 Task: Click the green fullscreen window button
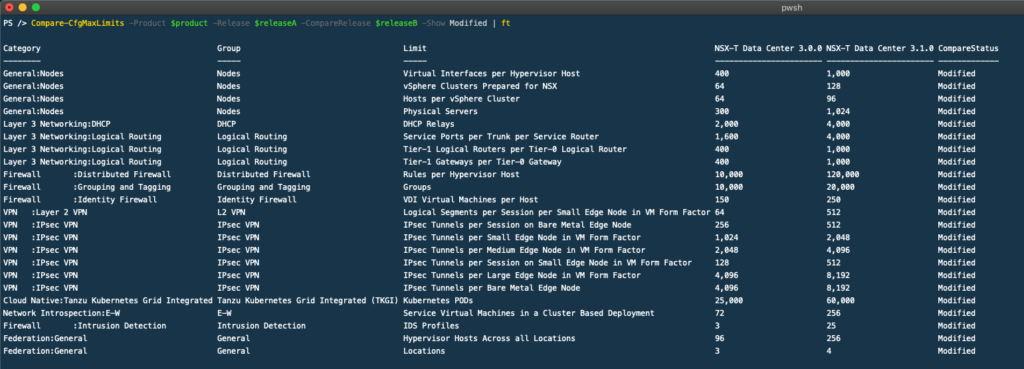pos(35,7)
